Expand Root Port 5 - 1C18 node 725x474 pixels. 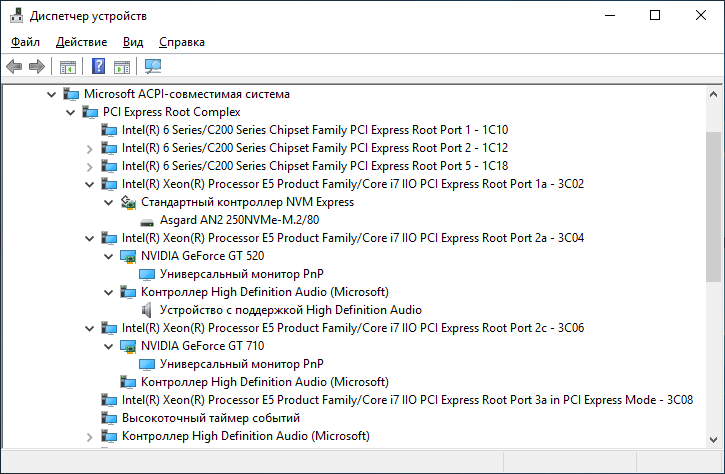pos(89,166)
